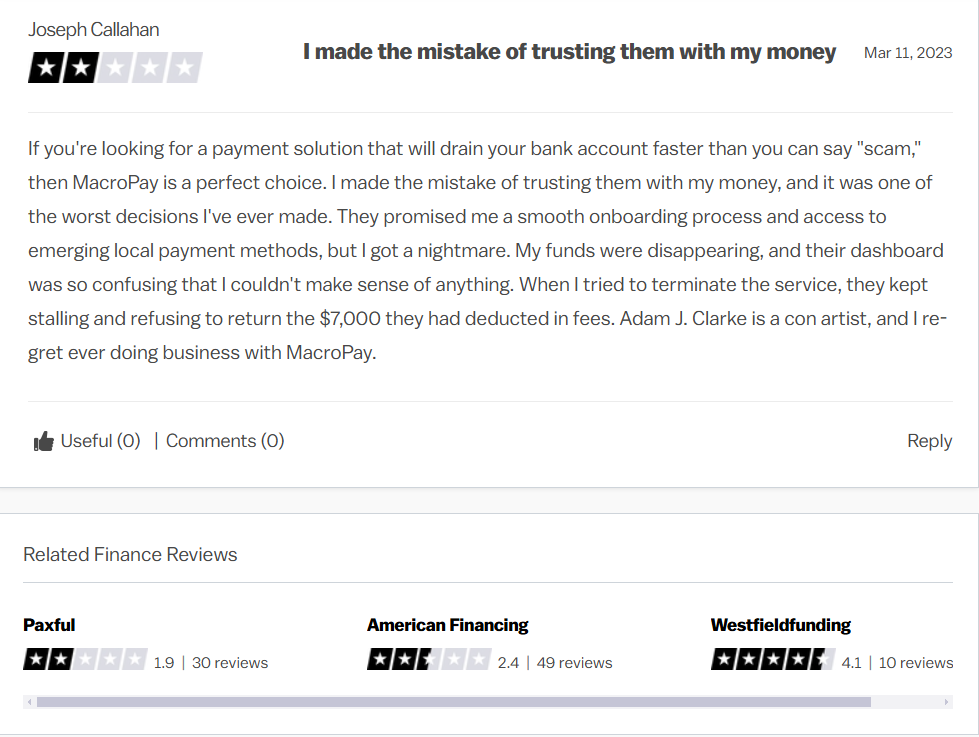Click Joseph Callahan's two-star rating
979x737 pixels.
click(115, 67)
